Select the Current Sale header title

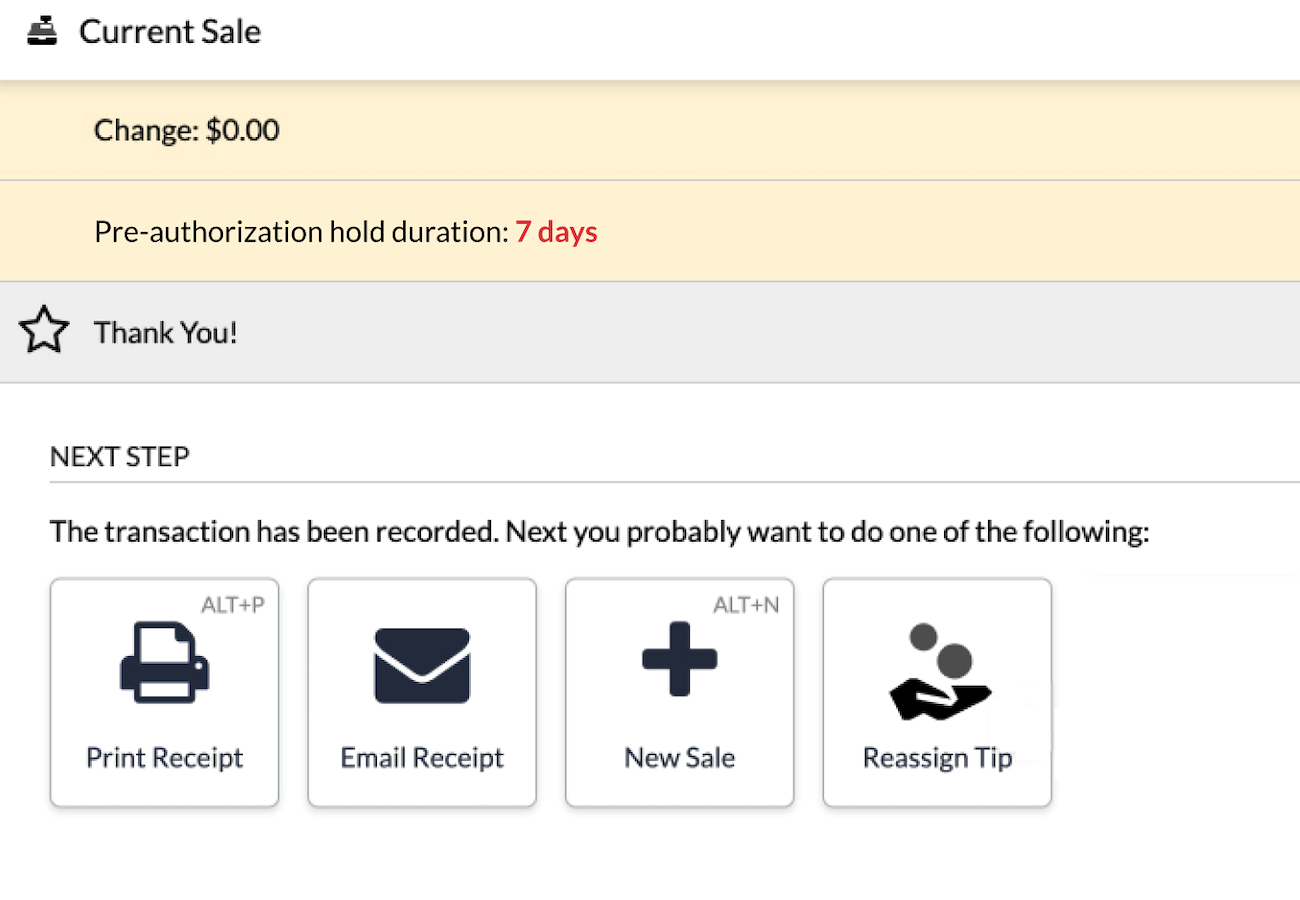click(169, 31)
